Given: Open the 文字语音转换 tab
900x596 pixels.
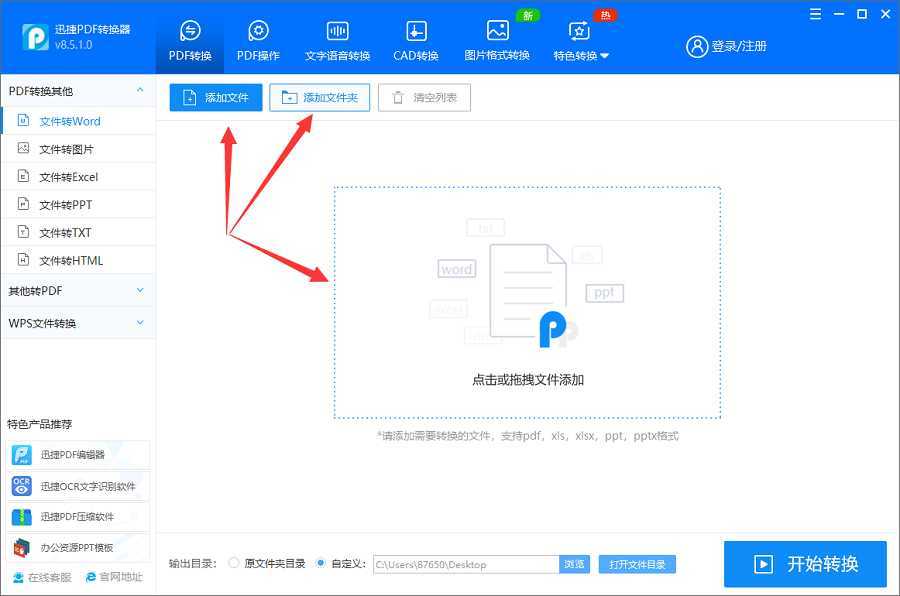Looking at the screenshot, I should (338, 40).
